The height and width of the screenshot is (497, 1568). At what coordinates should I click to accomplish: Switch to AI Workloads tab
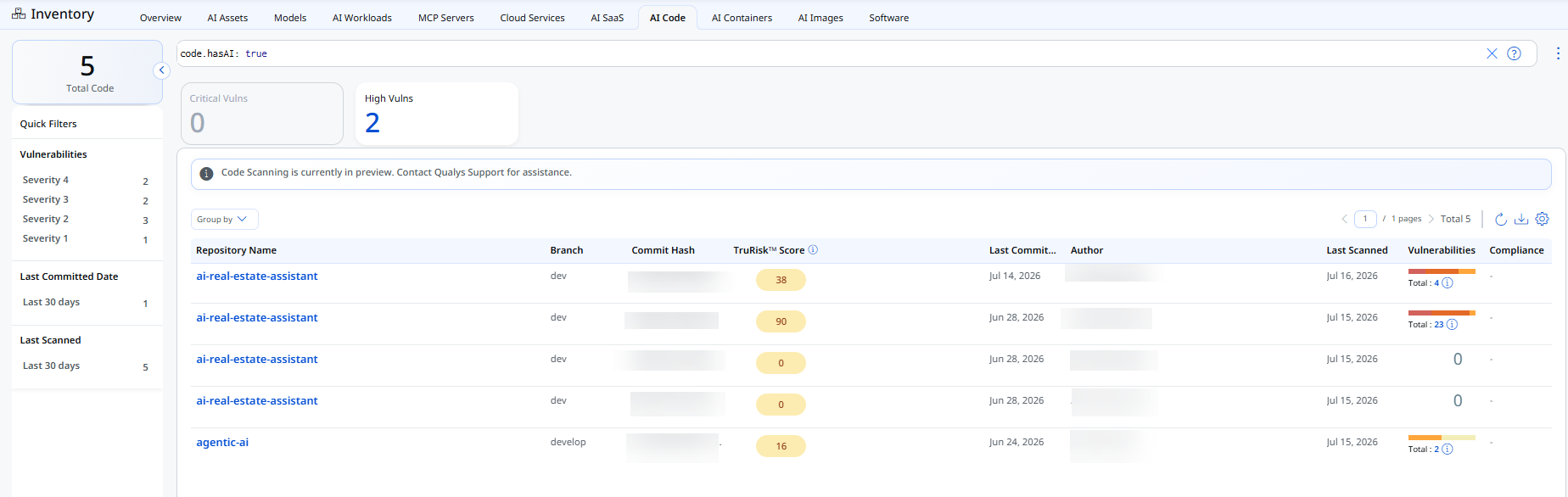click(362, 18)
